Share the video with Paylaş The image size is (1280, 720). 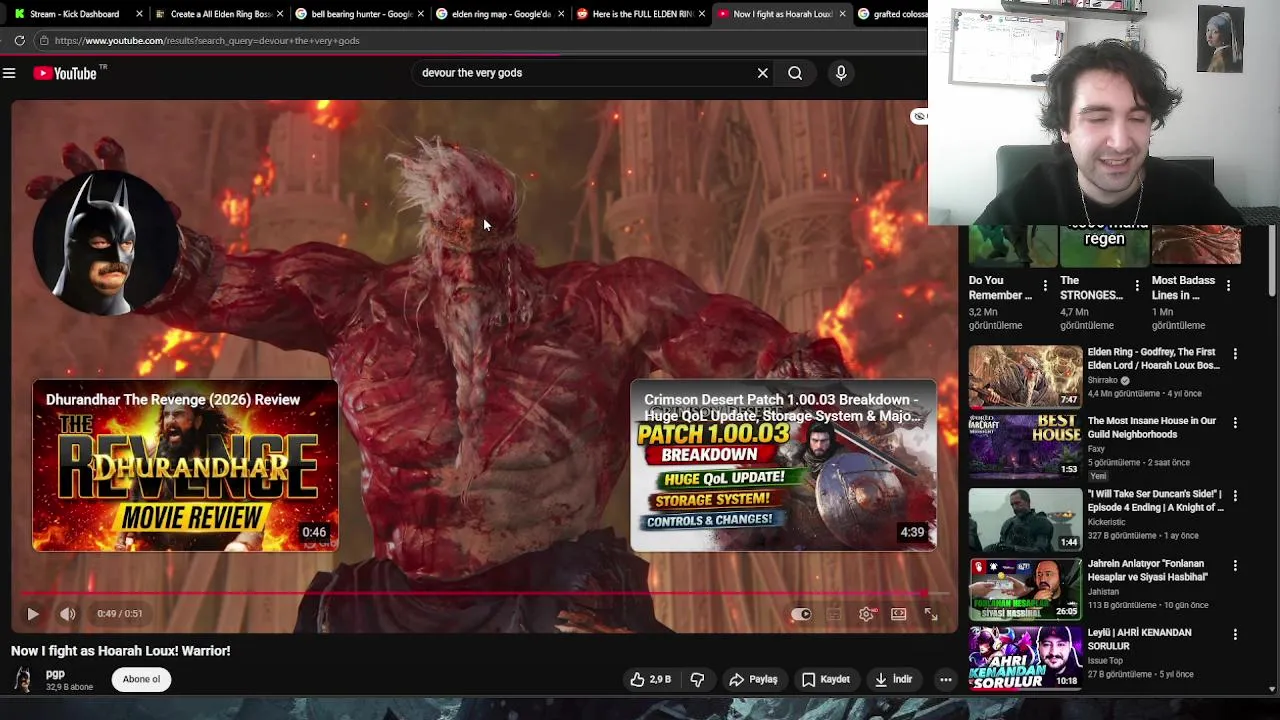coord(753,679)
